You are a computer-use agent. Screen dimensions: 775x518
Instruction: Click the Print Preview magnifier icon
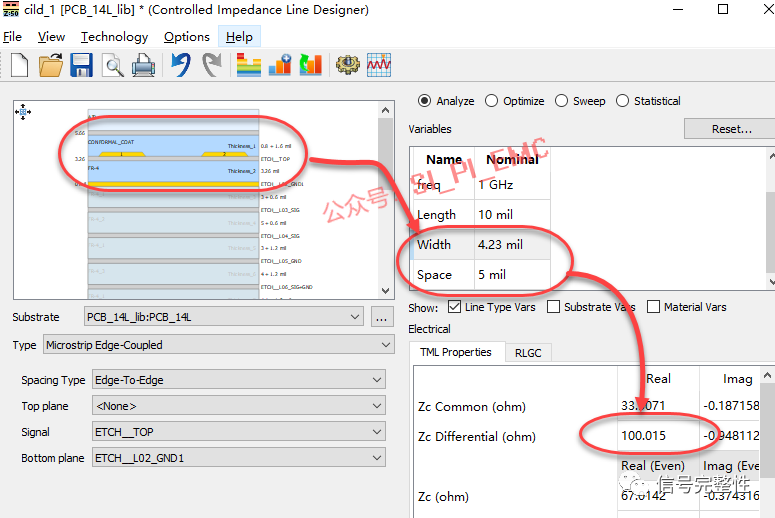112,66
